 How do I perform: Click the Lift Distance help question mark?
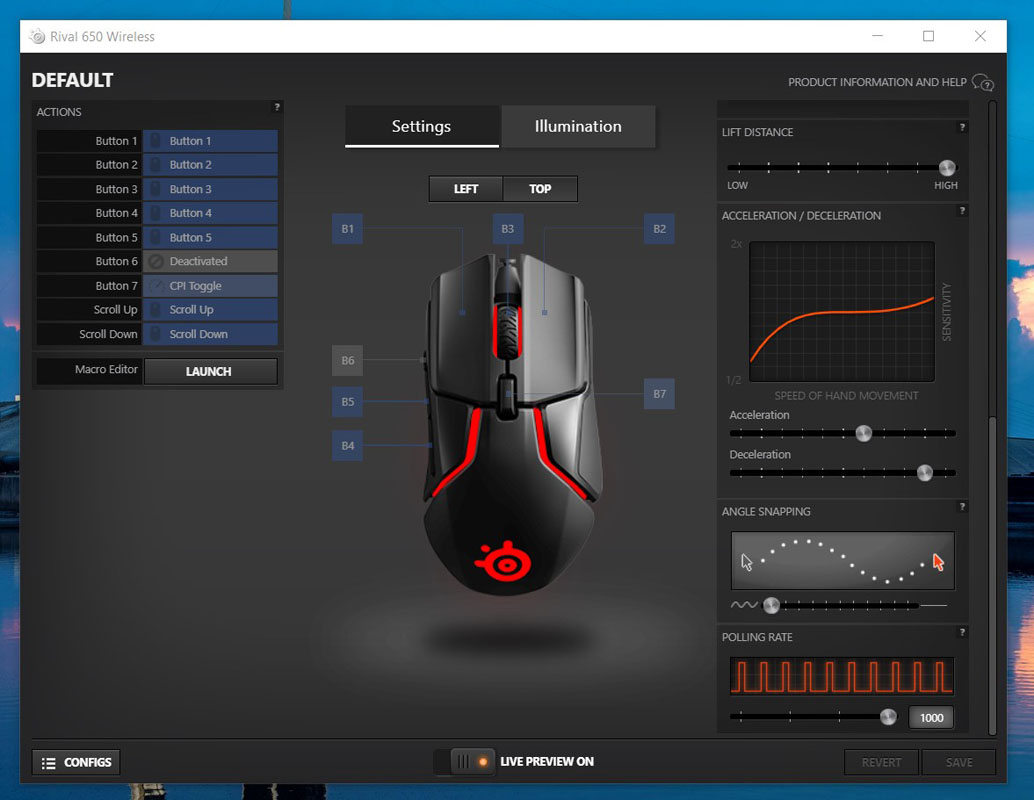tap(962, 127)
